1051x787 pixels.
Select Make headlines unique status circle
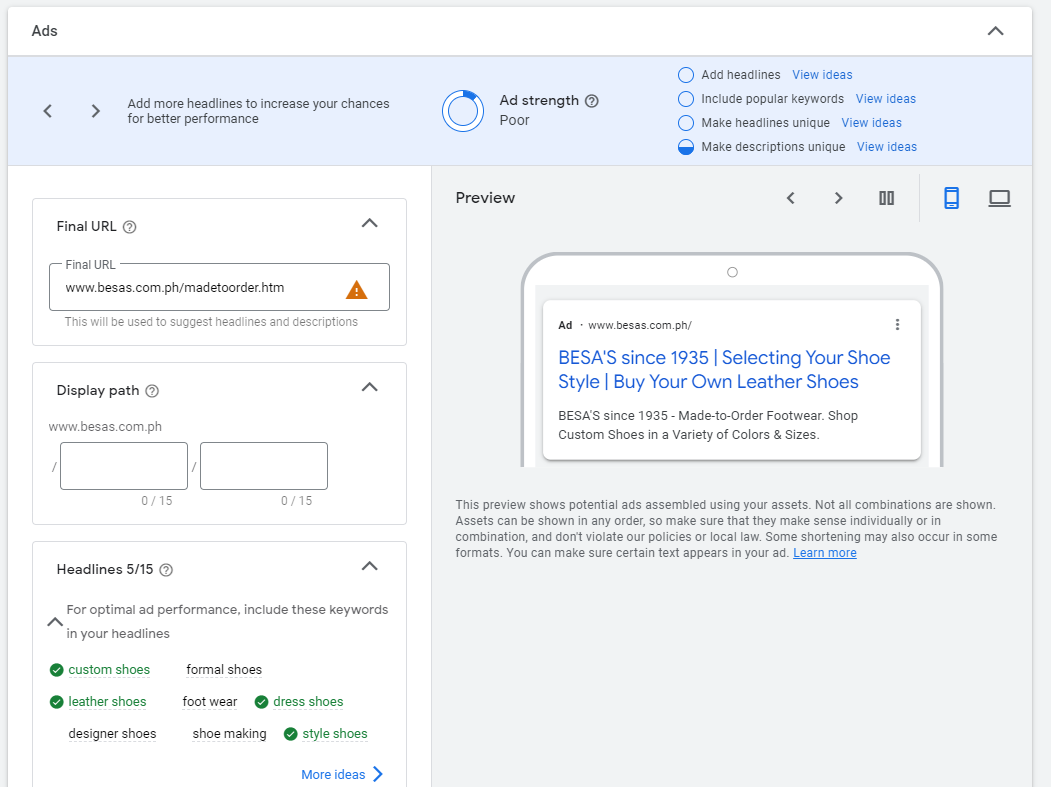(x=686, y=123)
